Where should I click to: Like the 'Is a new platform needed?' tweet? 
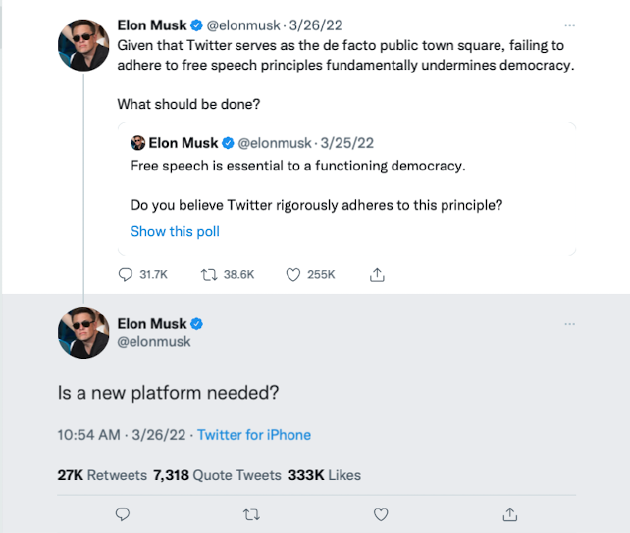click(x=381, y=514)
